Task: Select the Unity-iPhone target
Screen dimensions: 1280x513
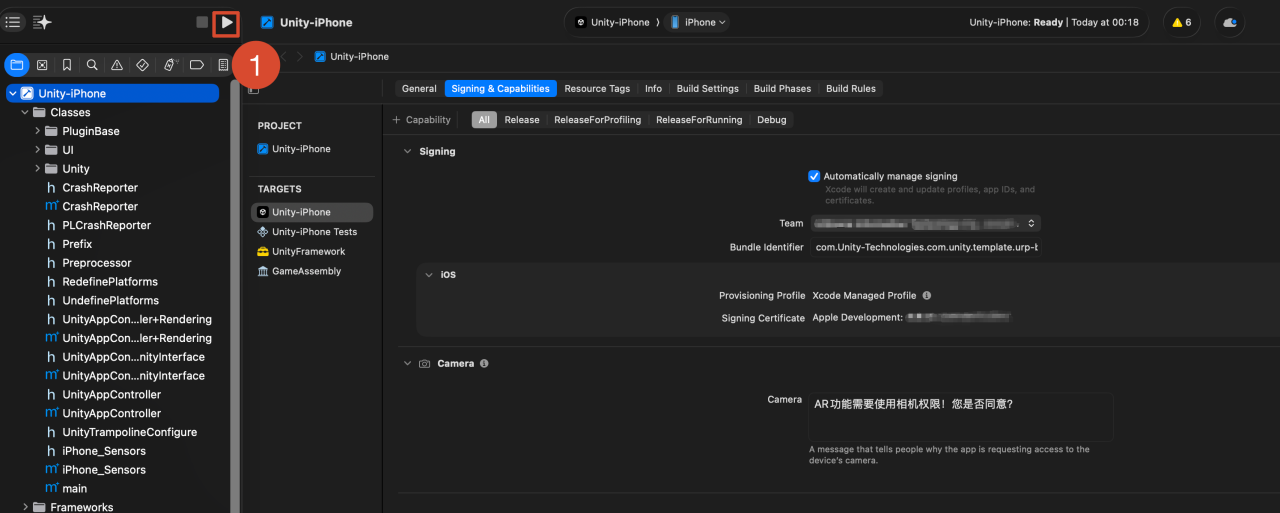Action: [x=312, y=212]
